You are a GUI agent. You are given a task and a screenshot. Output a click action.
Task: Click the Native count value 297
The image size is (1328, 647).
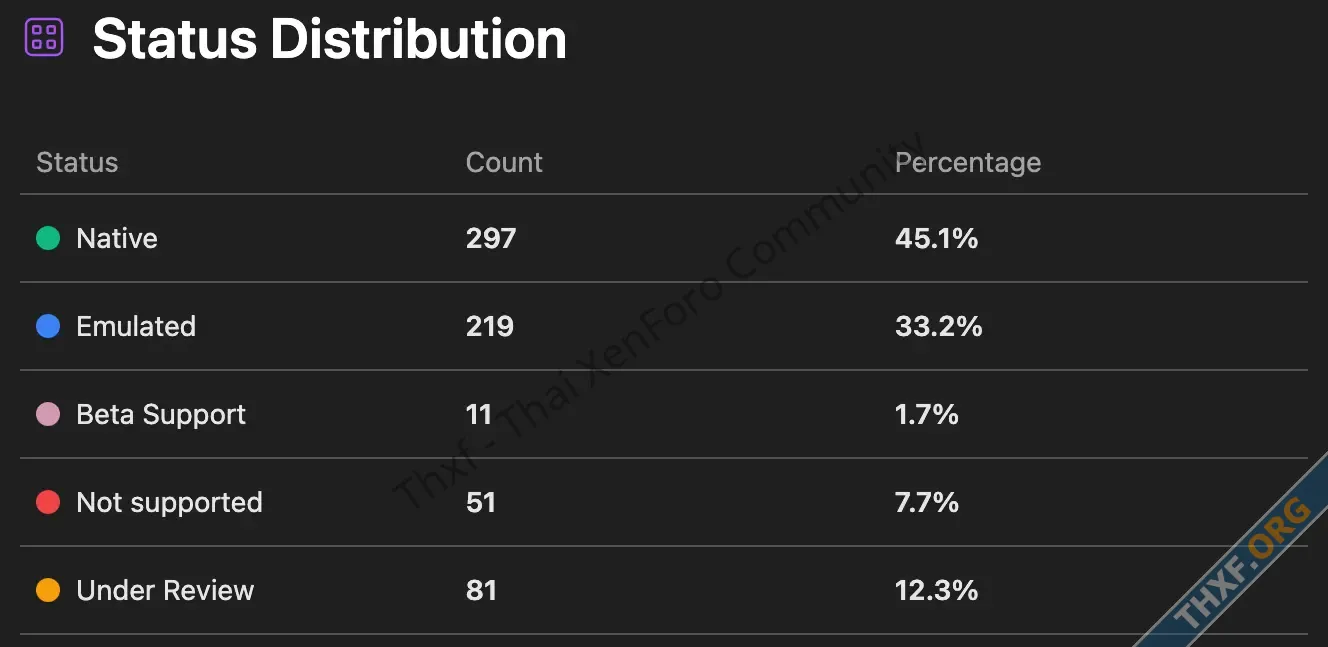click(491, 238)
